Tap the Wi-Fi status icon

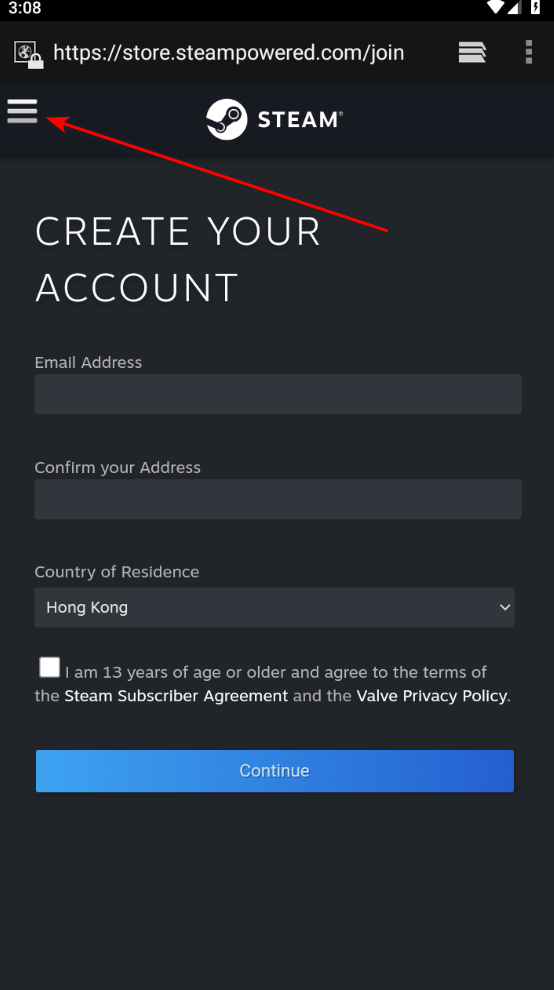tap(496, 7)
